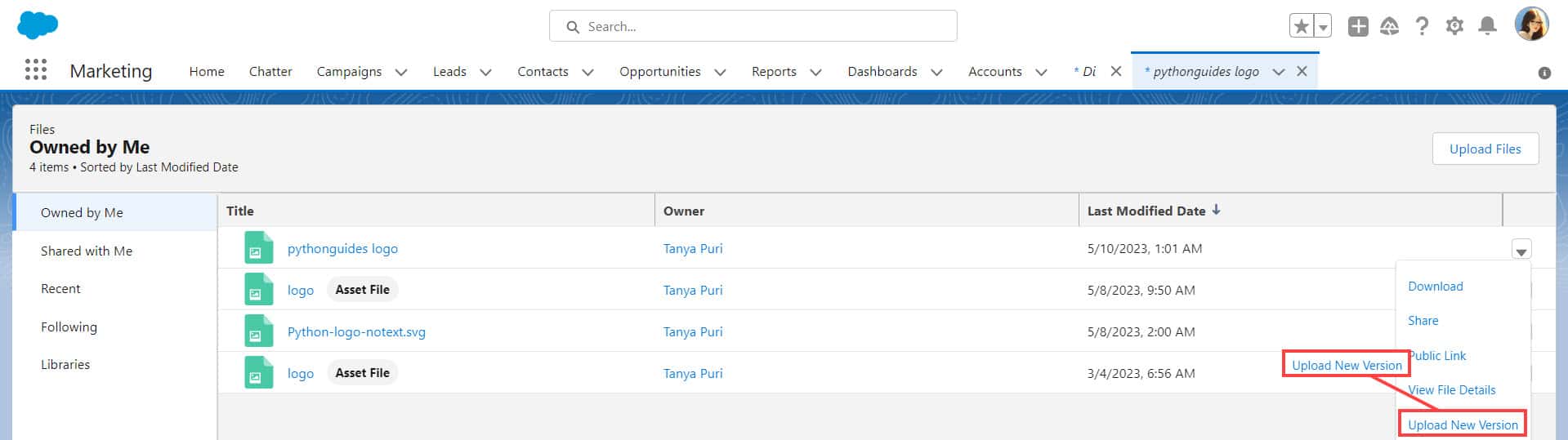Switch to the Di workspace tab

[x=1085, y=71]
